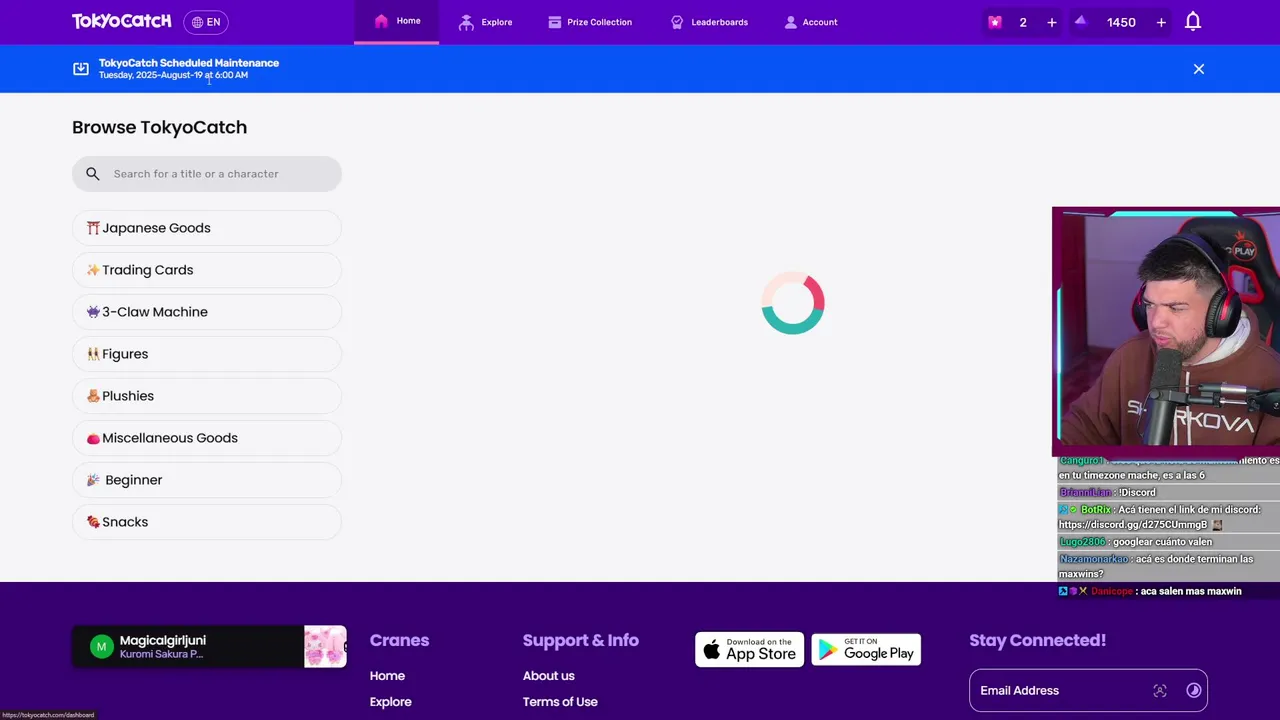Viewport: 1280px width, 720px height.
Task: Select the Miscellaneous Goods category
Action: pos(207,438)
